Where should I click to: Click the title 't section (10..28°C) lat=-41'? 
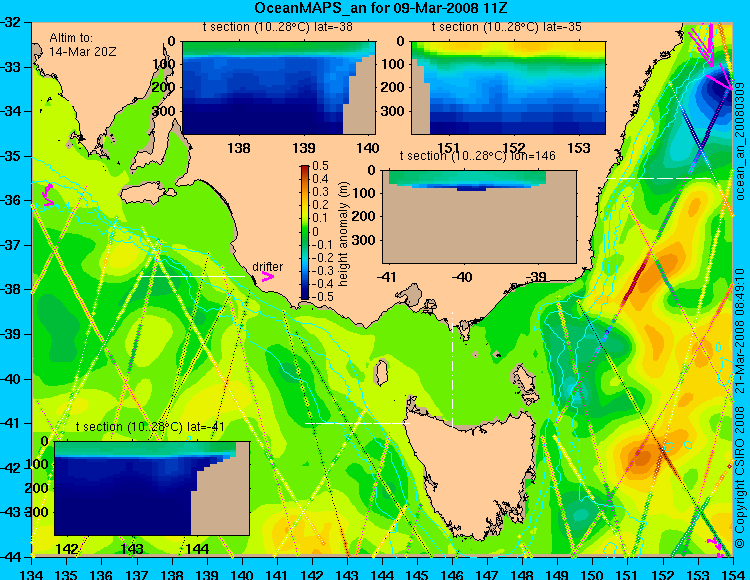[150, 427]
